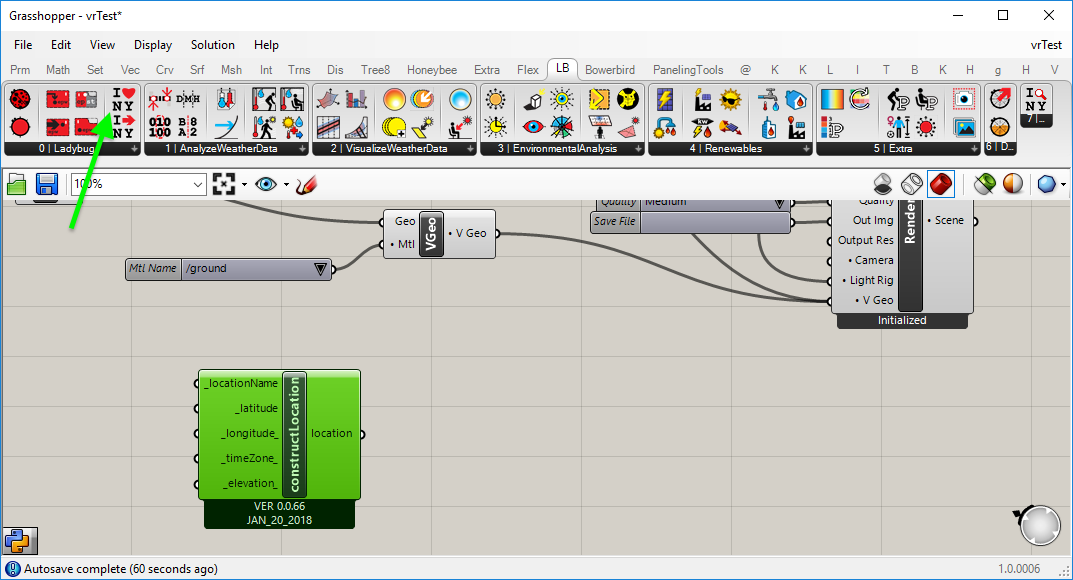The height and width of the screenshot is (580, 1073).
Task: Select the Ladybug bug icon component
Action: point(21,99)
